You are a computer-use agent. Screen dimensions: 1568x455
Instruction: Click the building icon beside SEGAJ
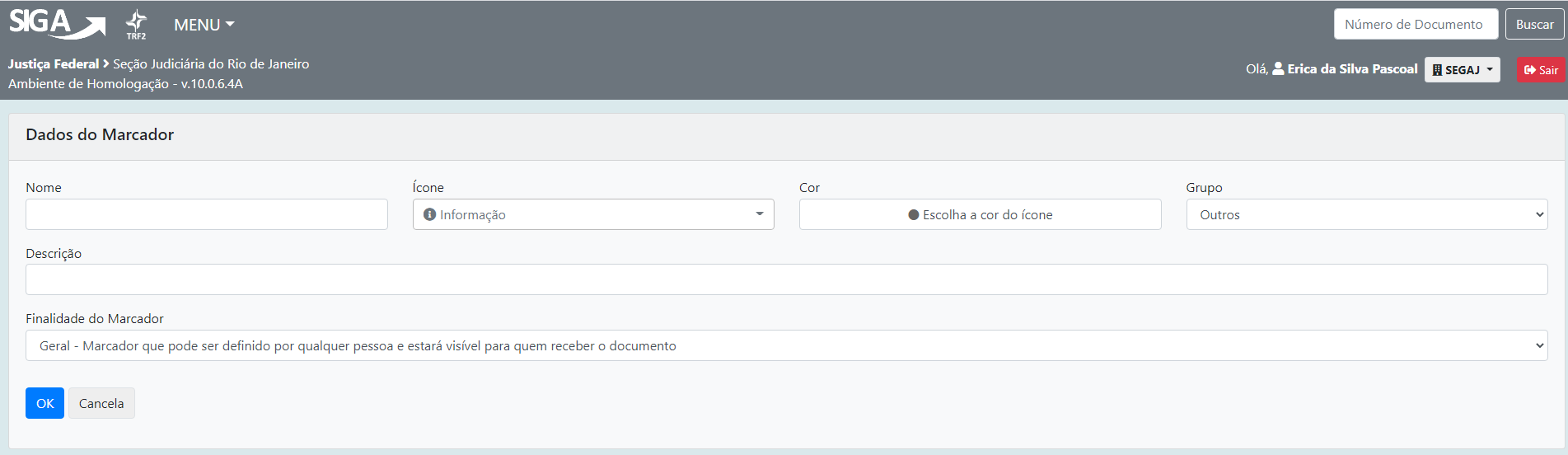pyautogui.click(x=1437, y=70)
